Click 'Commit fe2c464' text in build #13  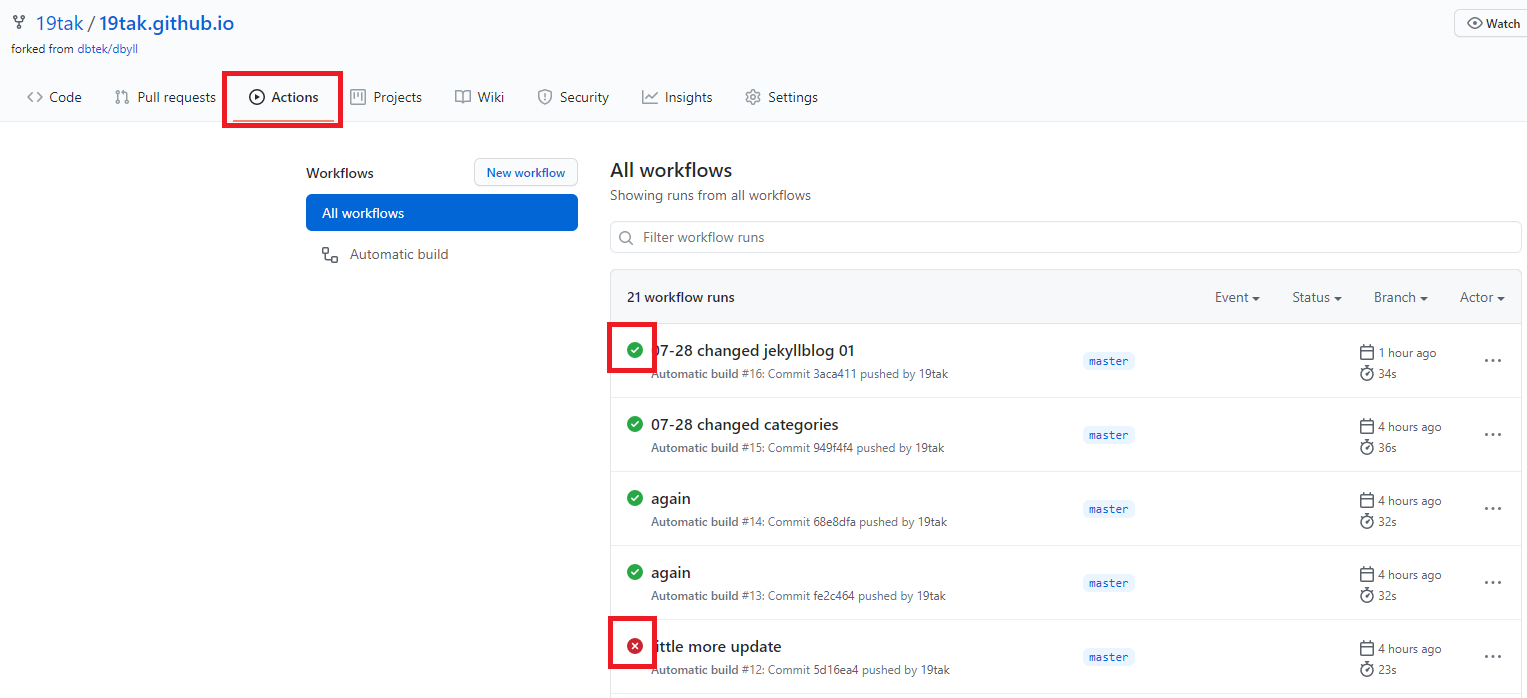click(811, 596)
